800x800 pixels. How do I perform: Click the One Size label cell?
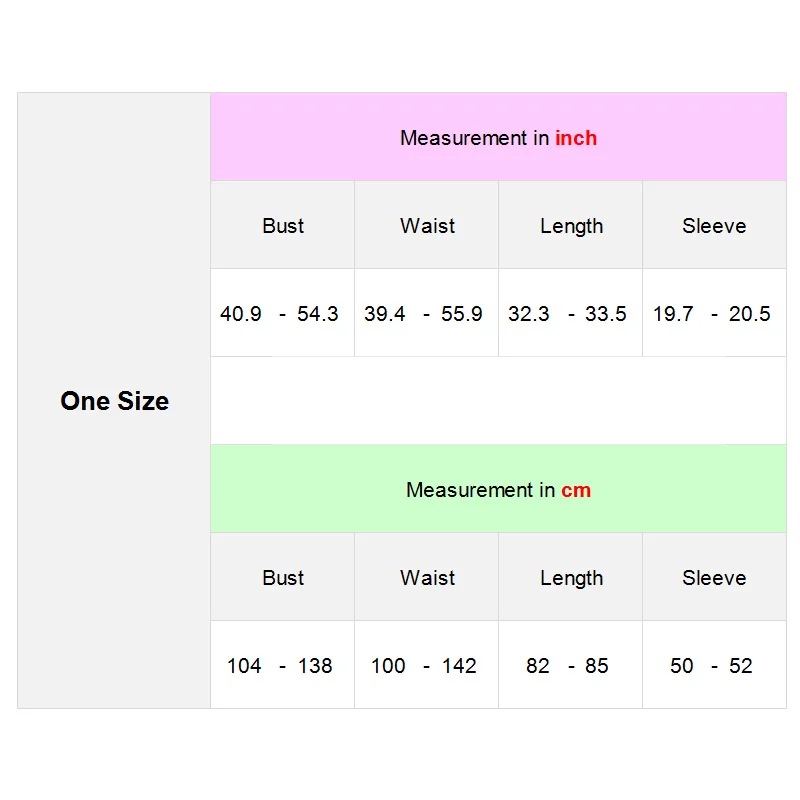point(114,401)
